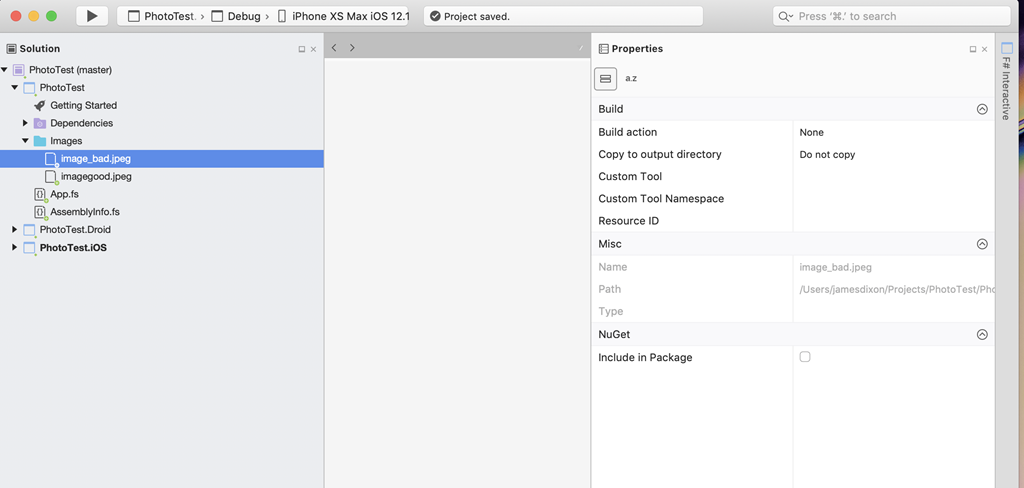Close the Solution panel
Image resolution: width=1024 pixels, height=488 pixels.
tap(313, 49)
